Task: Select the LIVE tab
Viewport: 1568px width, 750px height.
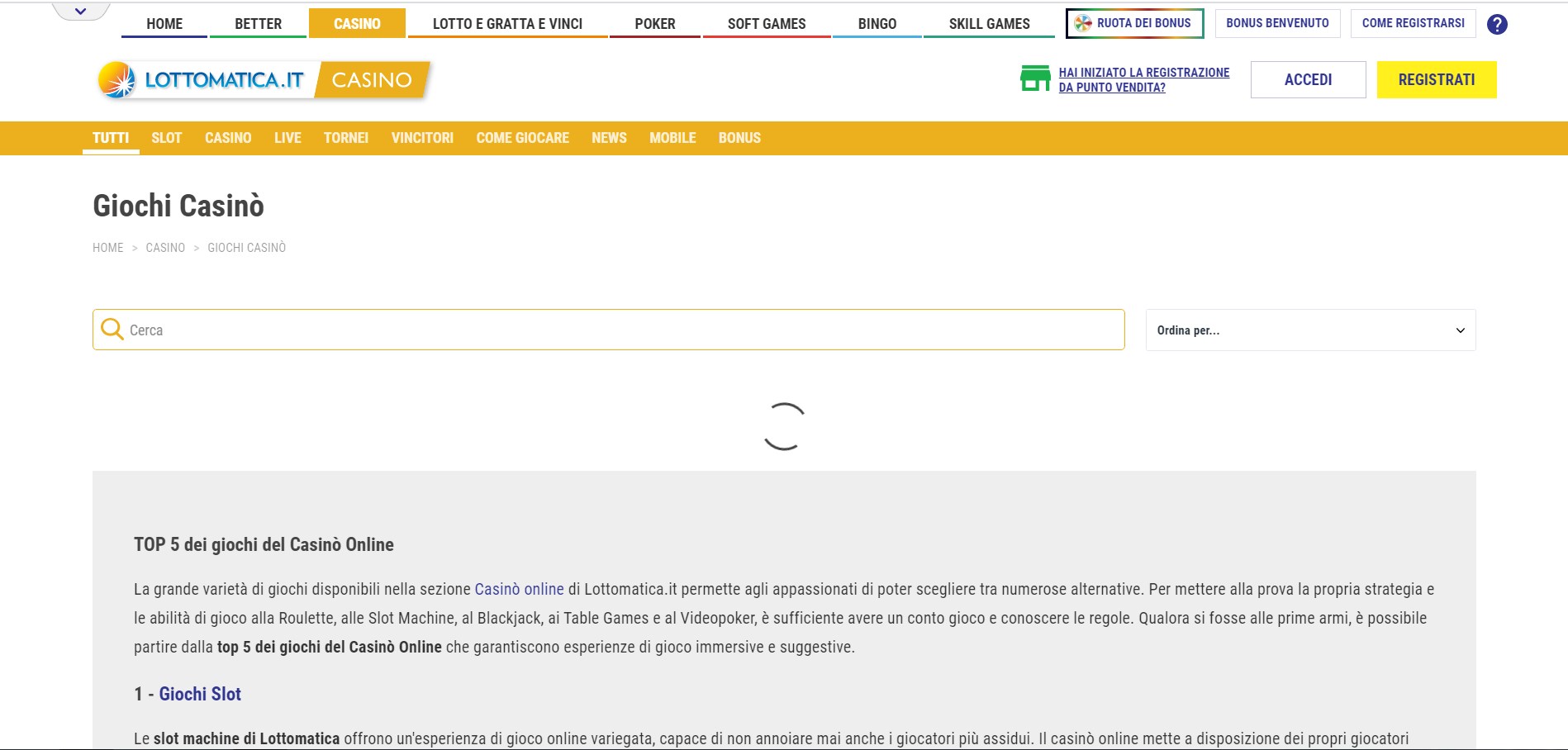Action: [x=287, y=138]
